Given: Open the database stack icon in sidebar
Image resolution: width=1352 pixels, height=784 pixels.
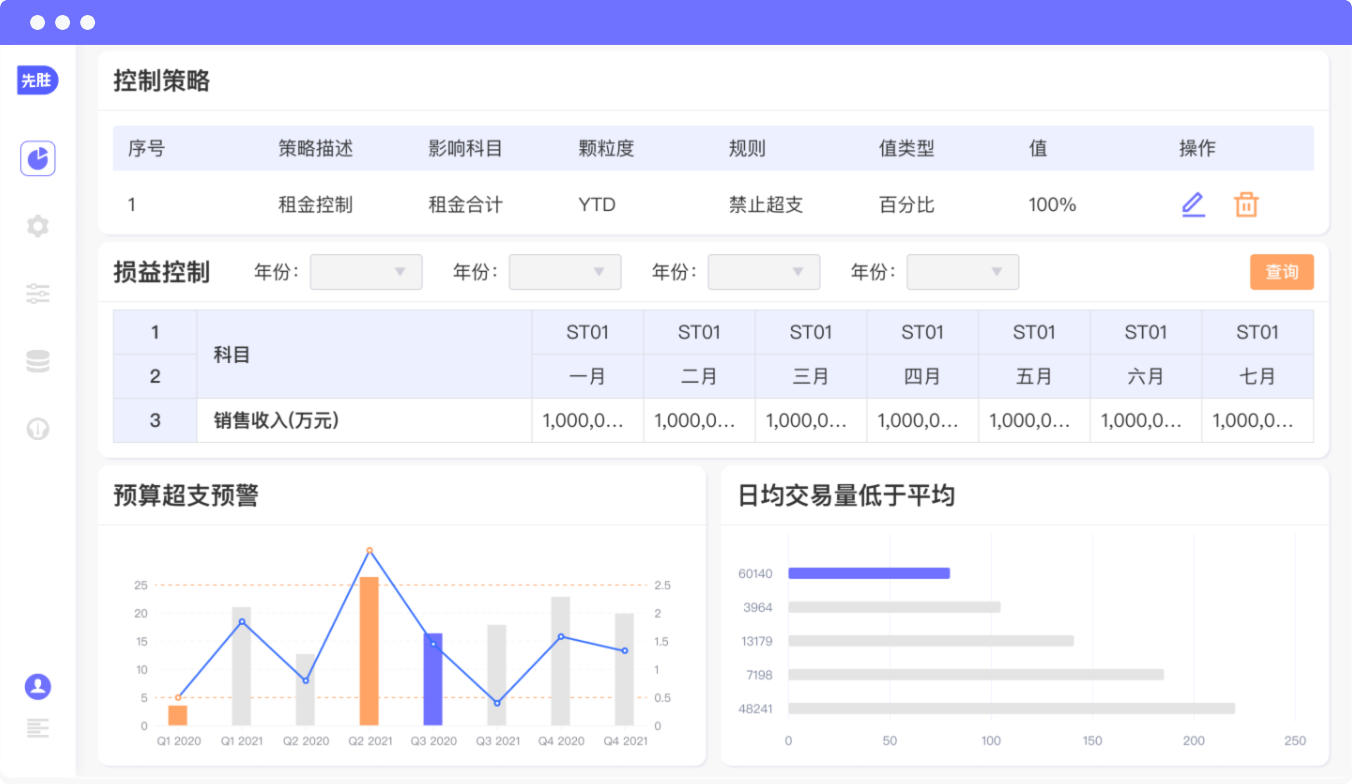Looking at the screenshot, I should tap(38, 362).
